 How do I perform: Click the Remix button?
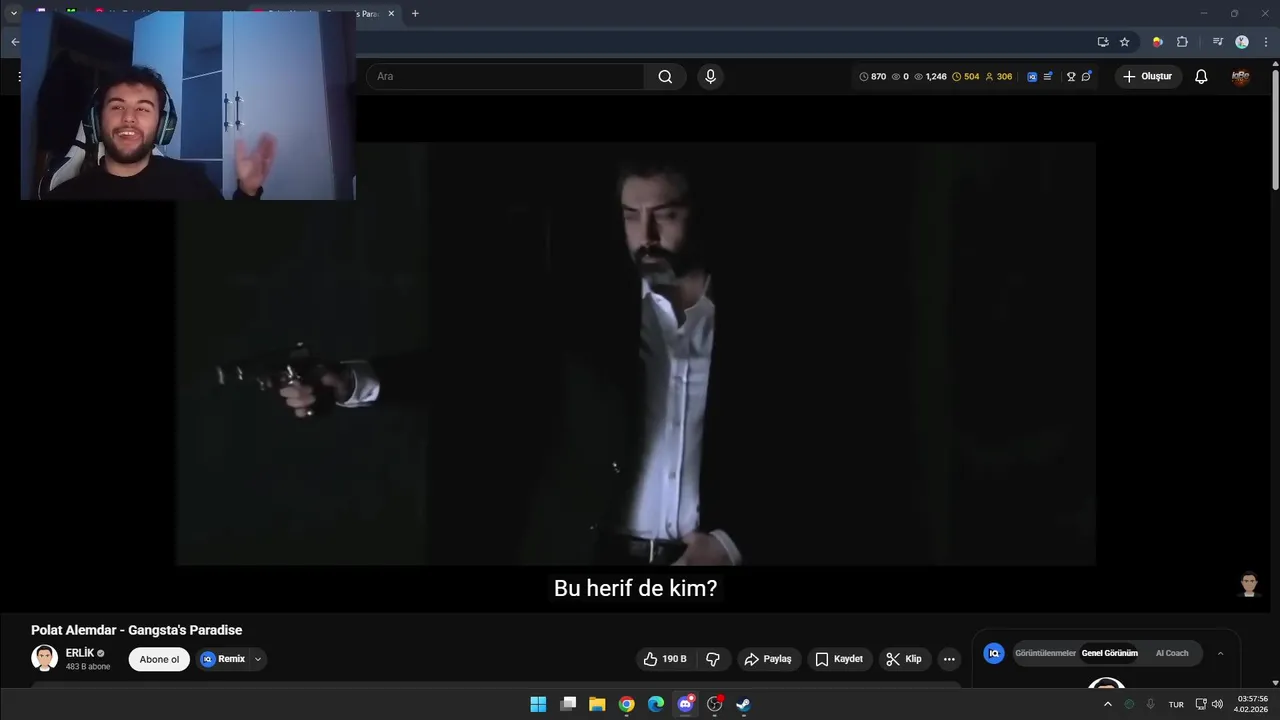223,659
